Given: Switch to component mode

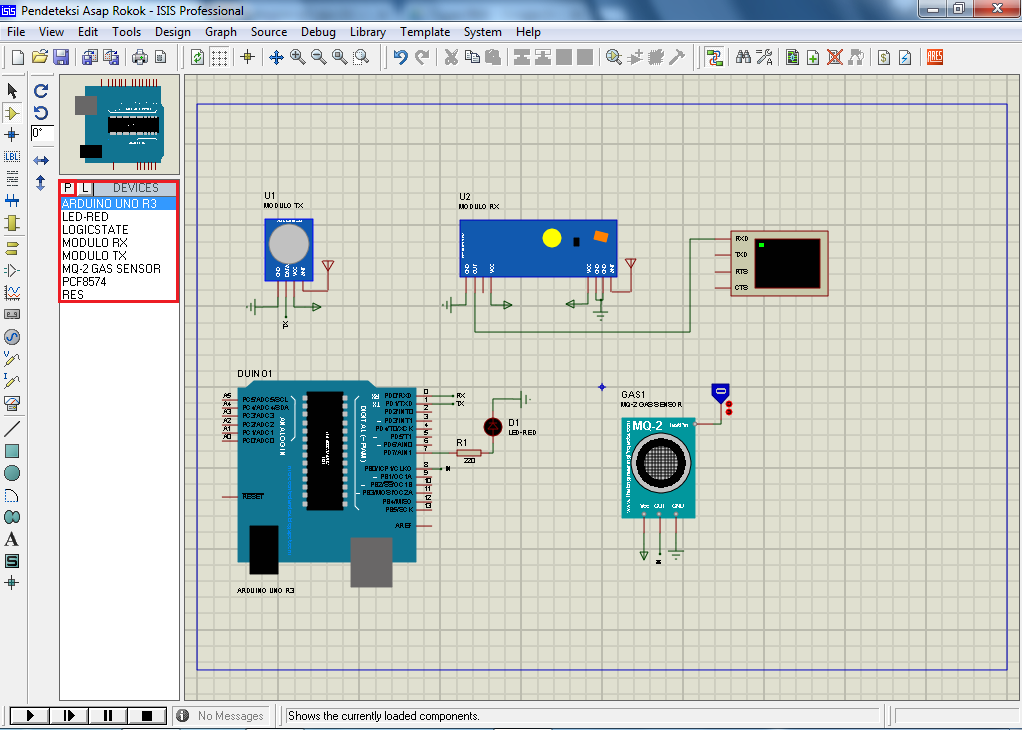Looking at the screenshot, I should click(x=12, y=113).
